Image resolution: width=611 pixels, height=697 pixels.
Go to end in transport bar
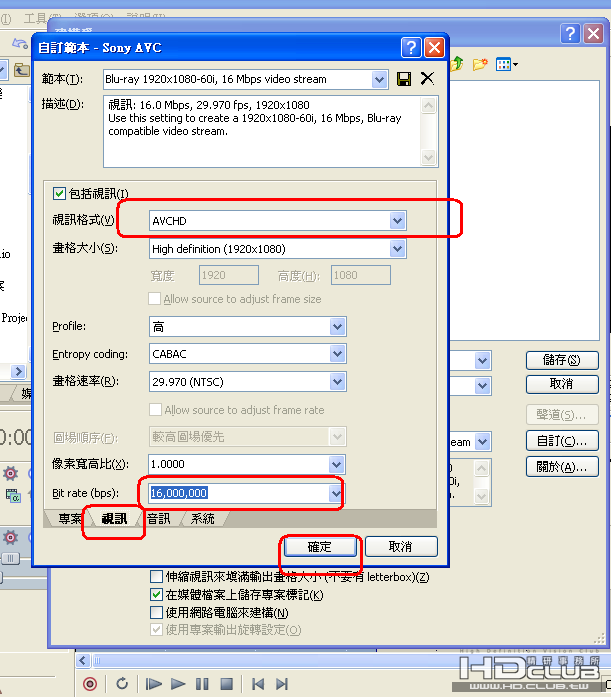282,684
